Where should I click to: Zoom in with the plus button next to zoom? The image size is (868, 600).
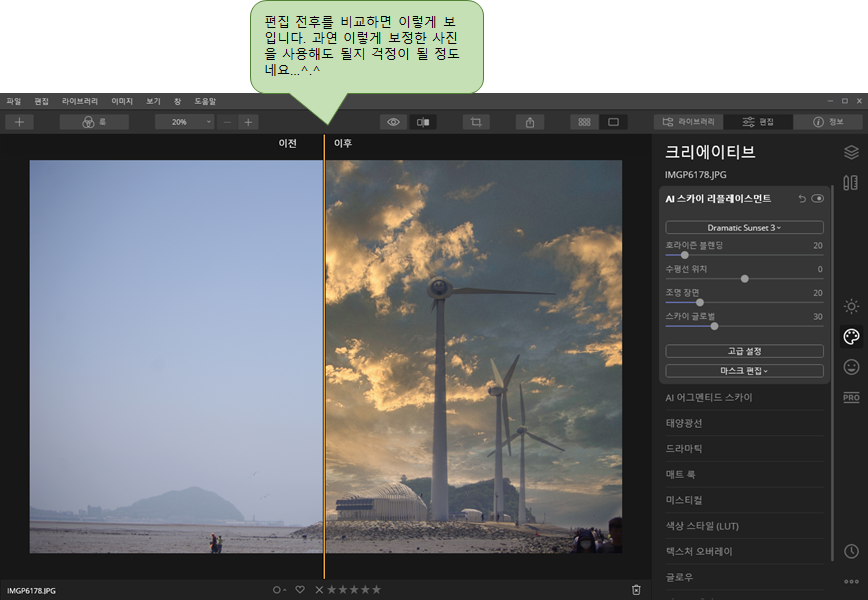click(x=248, y=122)
